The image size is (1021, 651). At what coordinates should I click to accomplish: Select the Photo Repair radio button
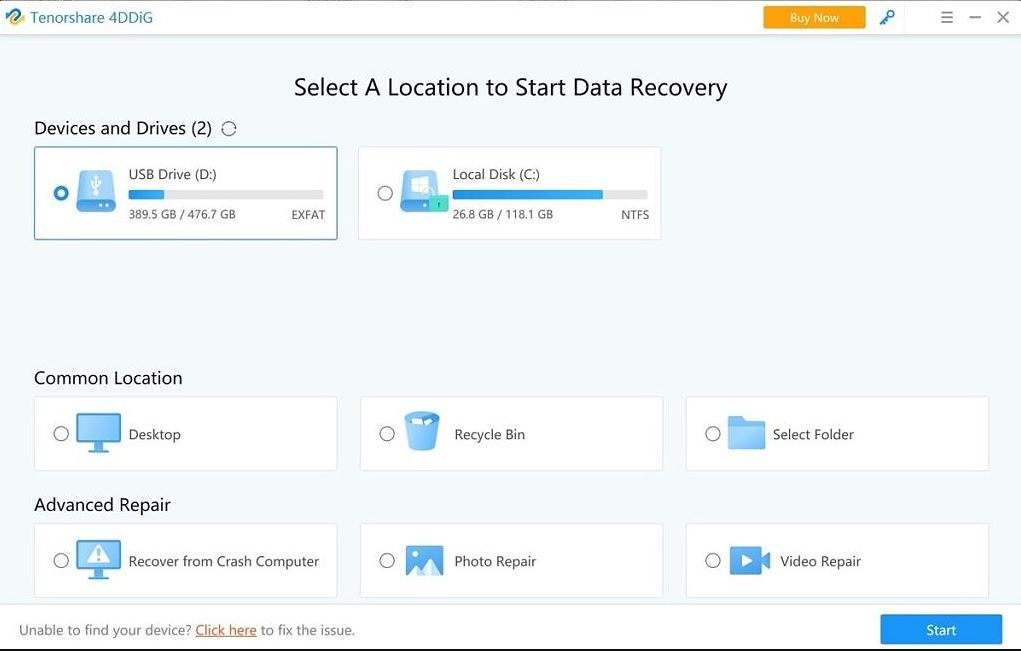coord(387,561)
